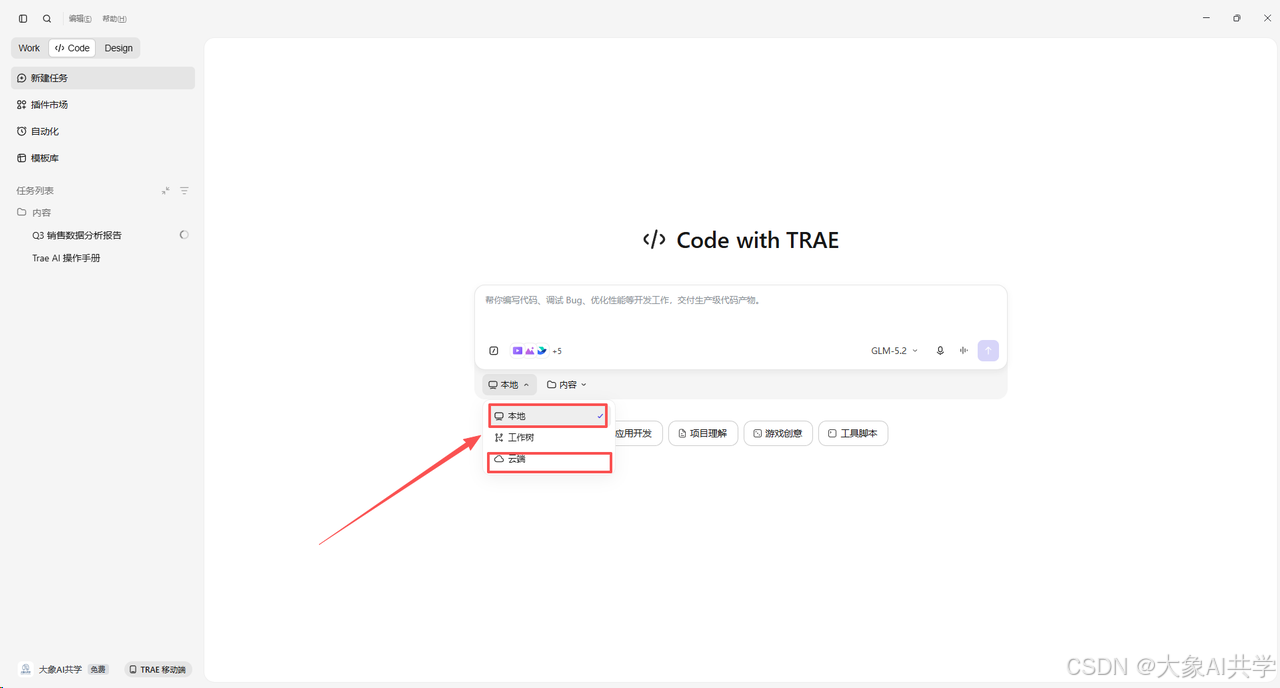Open the 模板库 template library

click(103, 158)
